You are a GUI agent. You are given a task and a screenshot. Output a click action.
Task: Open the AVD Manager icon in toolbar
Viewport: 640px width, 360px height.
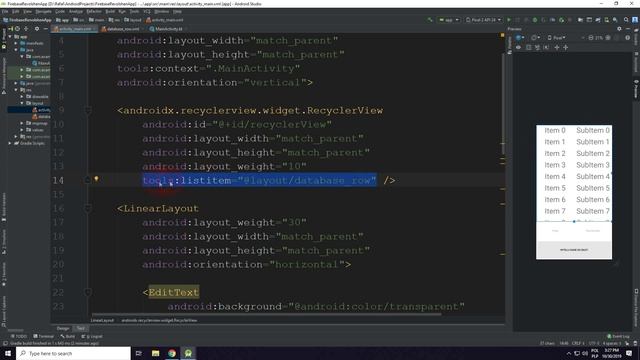607,20
